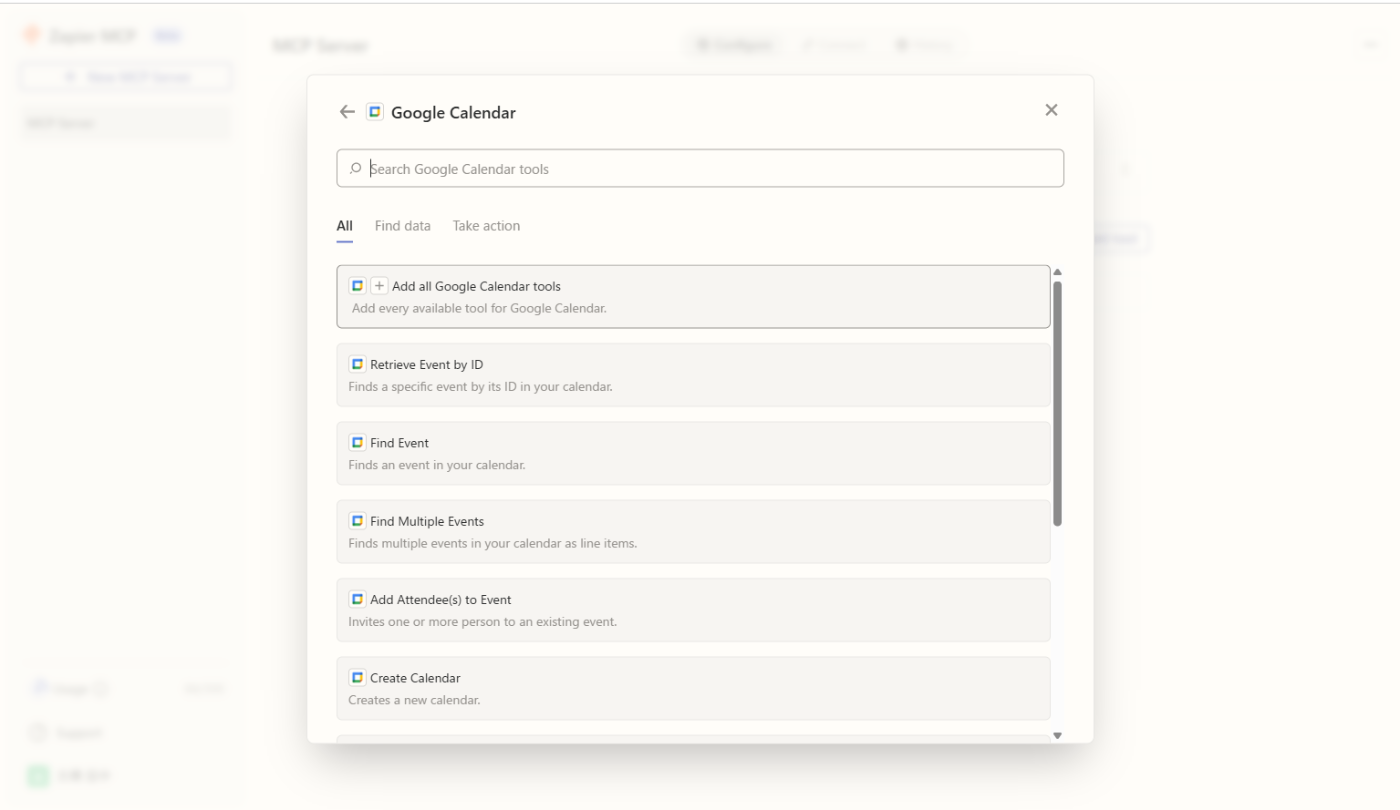Close the Google Calendar dialog
This screenshot has height=810, width=1400.
pyautogui.click(x=1051, y=110)
